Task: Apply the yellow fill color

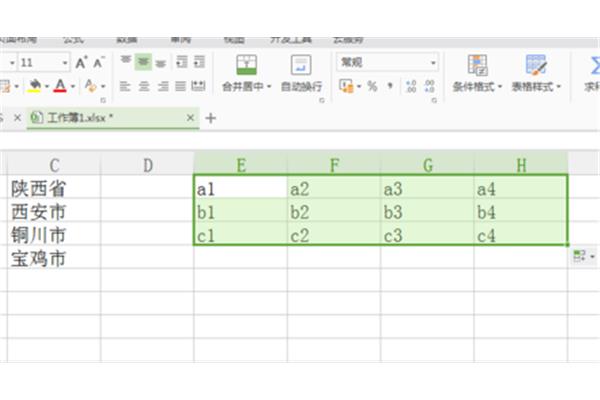Action: coord(35,86)
